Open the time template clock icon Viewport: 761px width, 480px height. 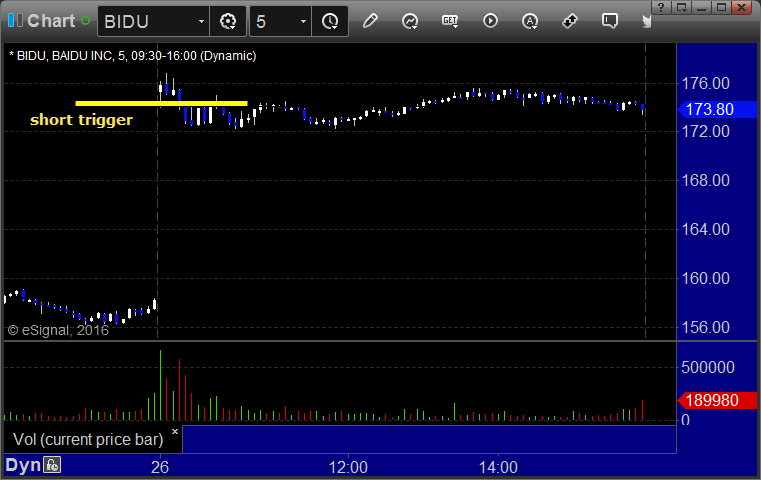click(330, 21)
